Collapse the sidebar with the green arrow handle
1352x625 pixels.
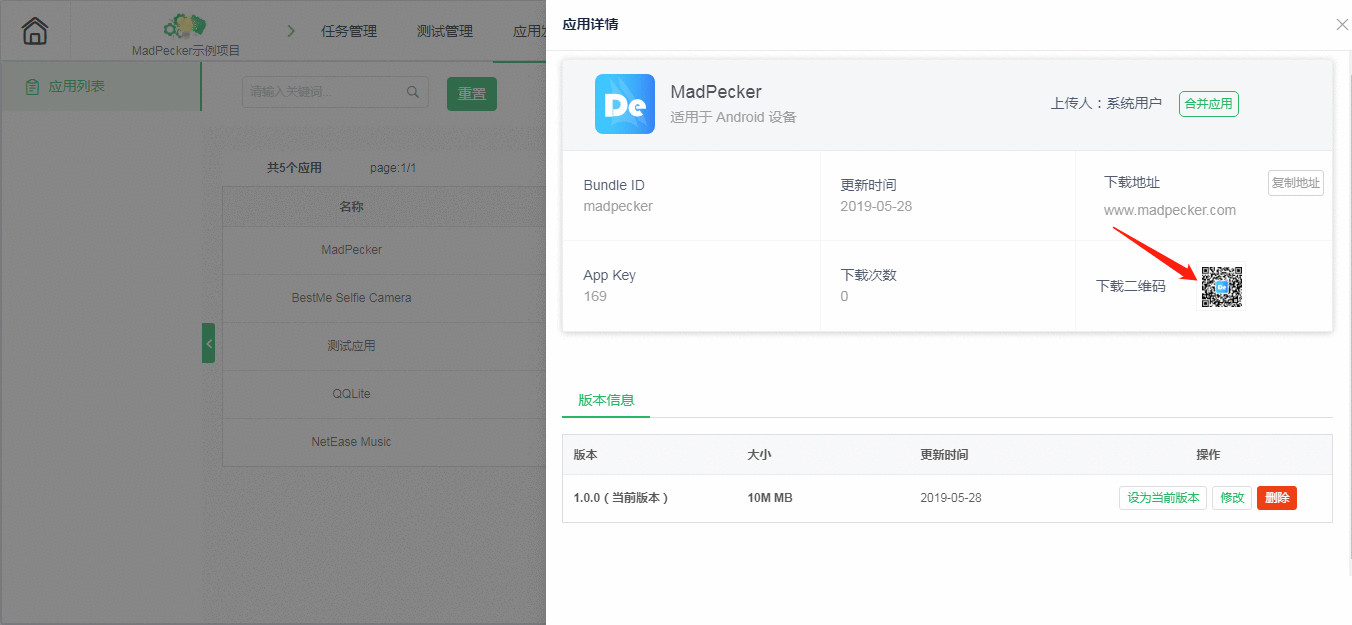tap(208, 343)
